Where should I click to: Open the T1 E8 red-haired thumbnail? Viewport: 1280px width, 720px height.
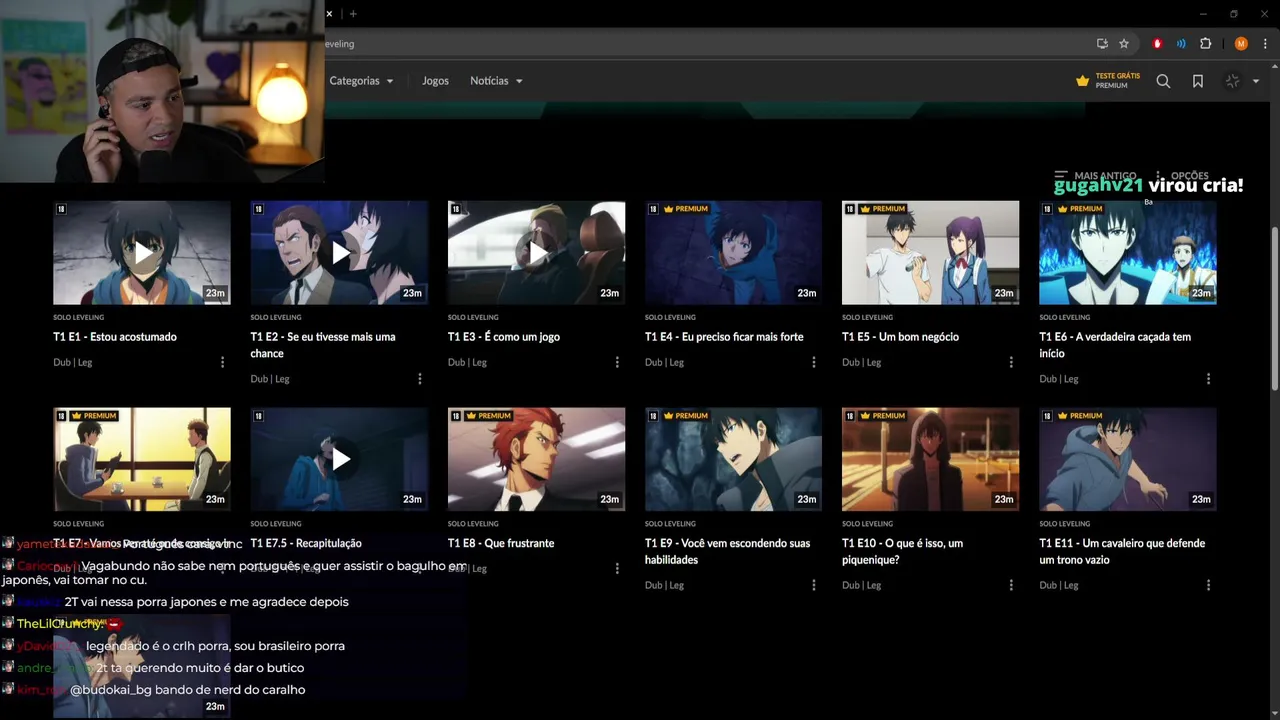pos(537,459)
